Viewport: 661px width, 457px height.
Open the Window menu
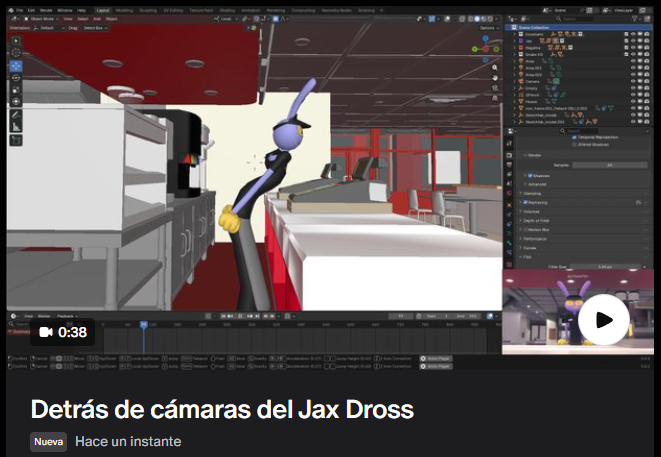pos(64,10)
